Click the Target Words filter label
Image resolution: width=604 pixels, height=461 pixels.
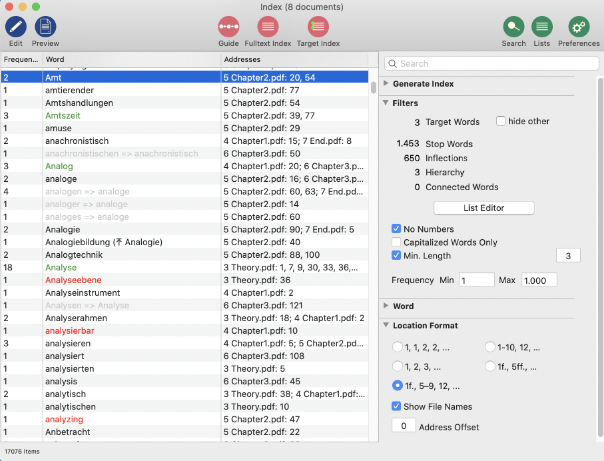click(x=452, y=122)
